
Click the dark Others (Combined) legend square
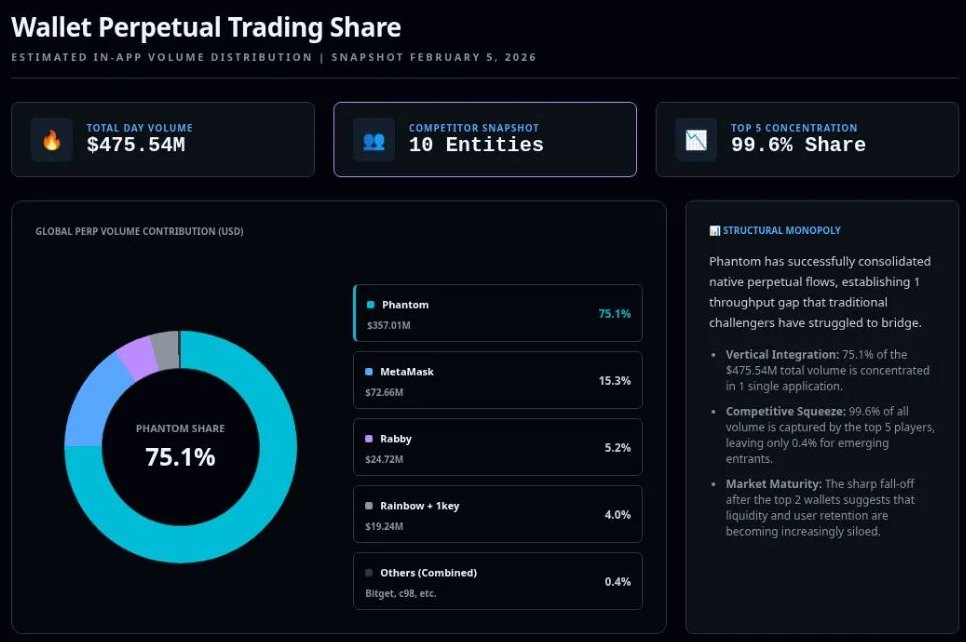[369, 573]
